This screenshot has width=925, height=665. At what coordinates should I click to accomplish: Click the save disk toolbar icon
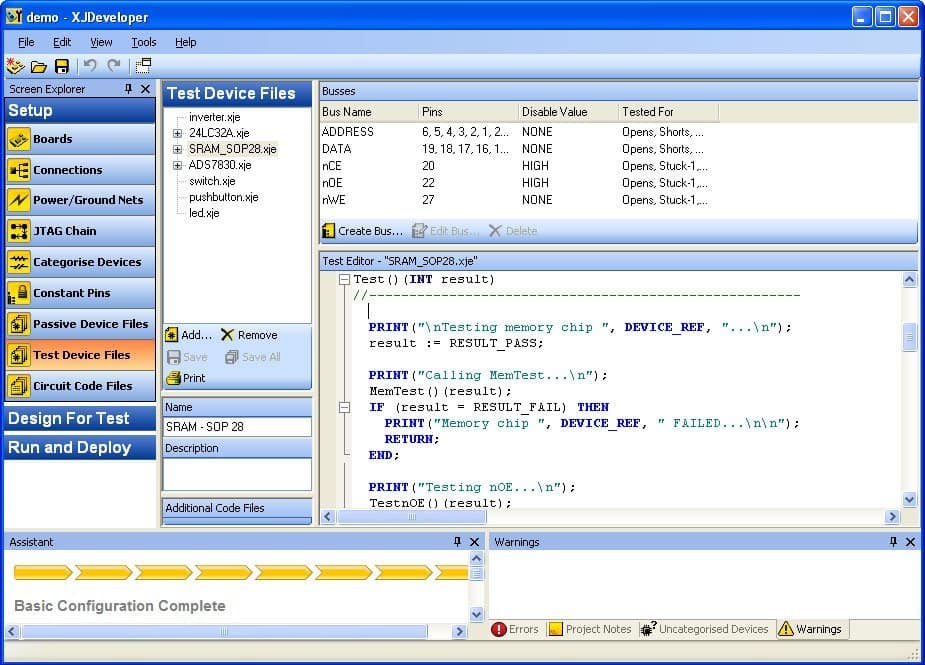(62, 66)
